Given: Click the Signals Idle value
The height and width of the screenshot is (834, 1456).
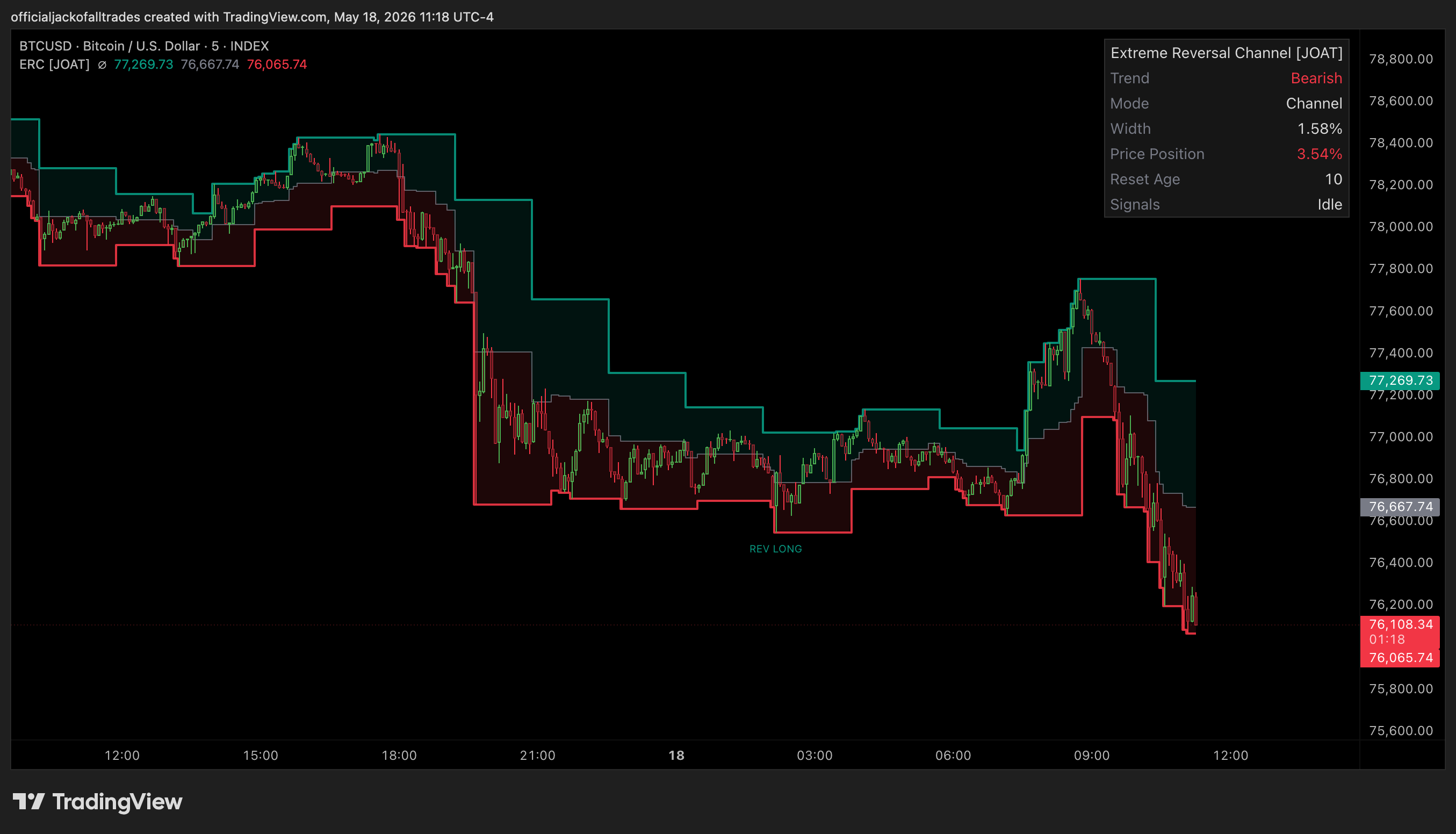Looking at the screenshot, I should point(1330,204).
